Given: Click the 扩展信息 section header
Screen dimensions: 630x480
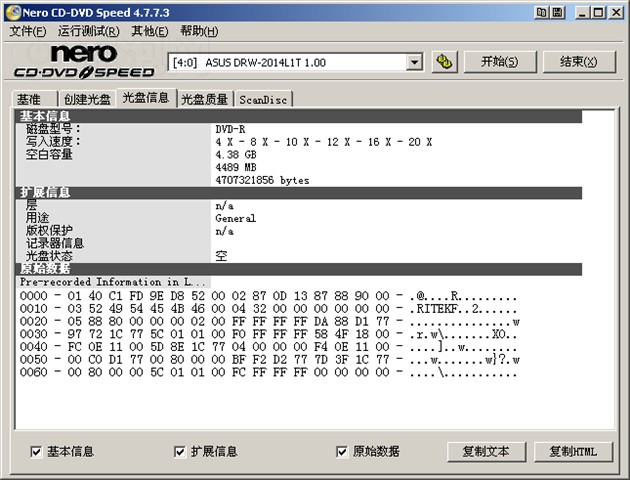Looking at the screenshot, I should tap(299, 192).
